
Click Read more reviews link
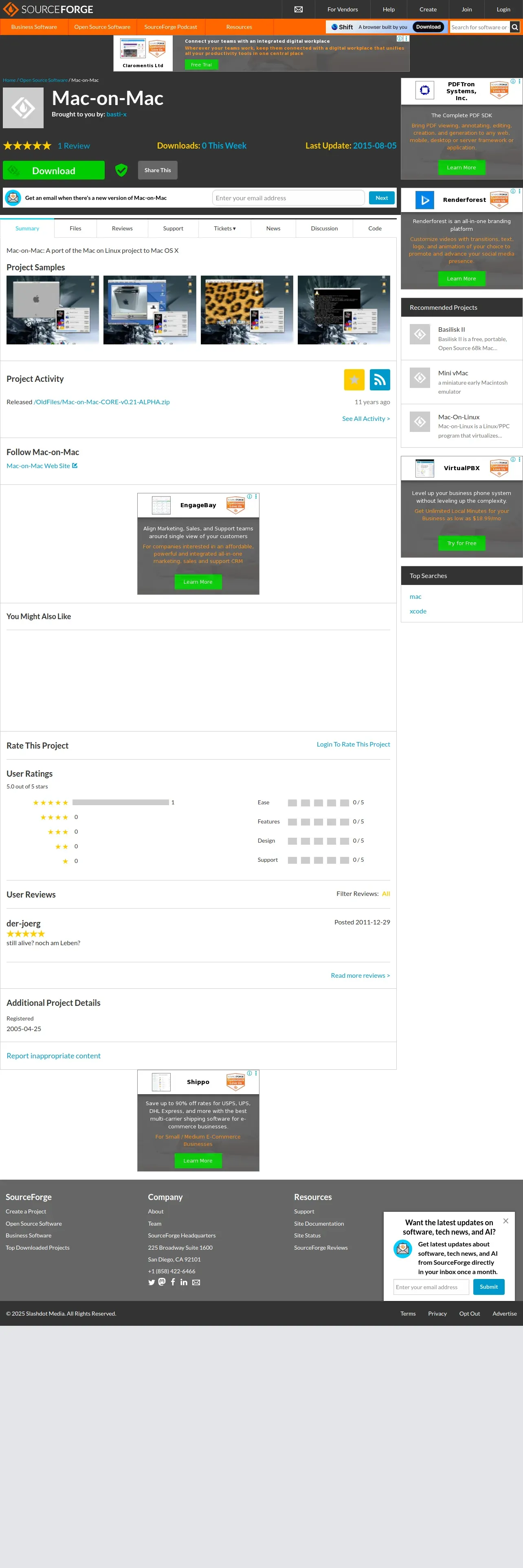[x=360, y=975]
